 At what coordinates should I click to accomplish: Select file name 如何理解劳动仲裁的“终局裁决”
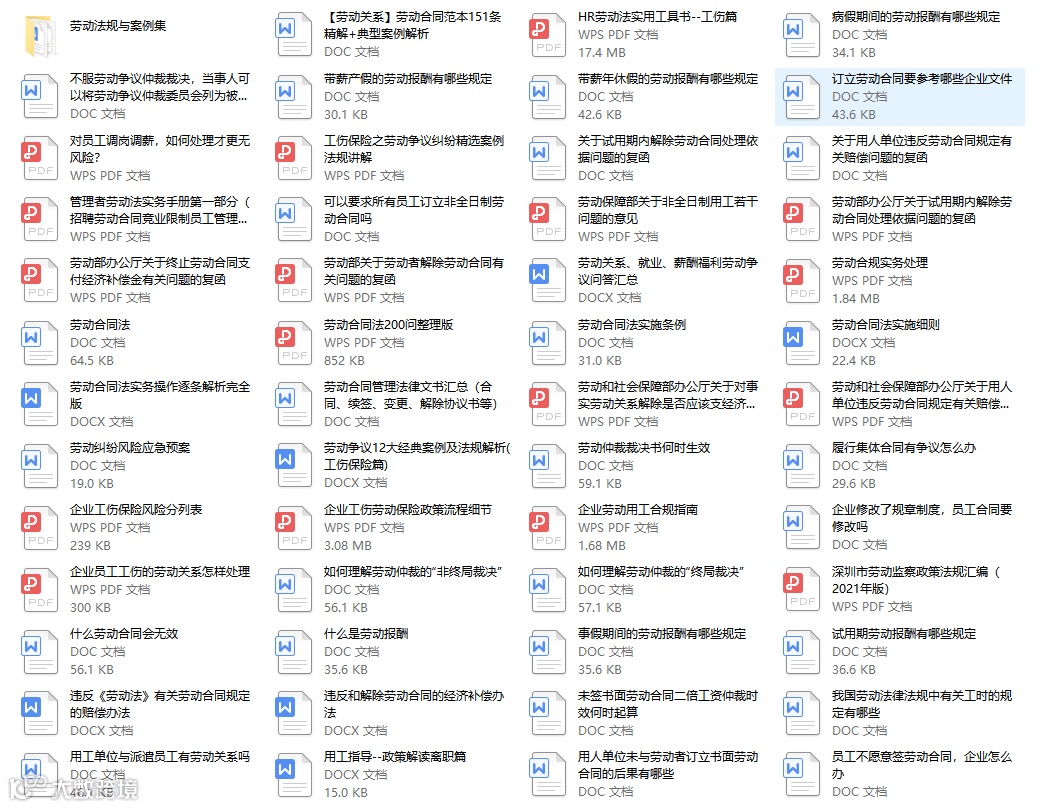point(661,572)
